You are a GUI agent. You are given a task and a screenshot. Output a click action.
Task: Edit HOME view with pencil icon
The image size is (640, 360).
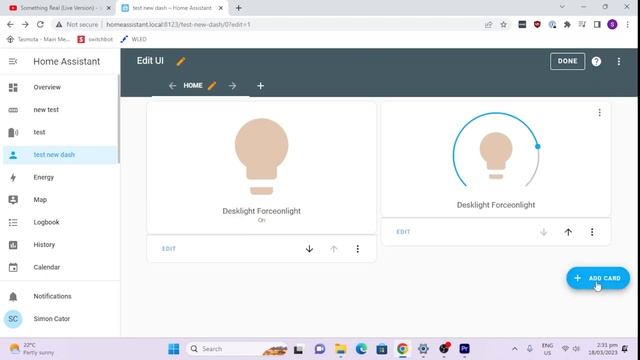(x=212, y=86)
